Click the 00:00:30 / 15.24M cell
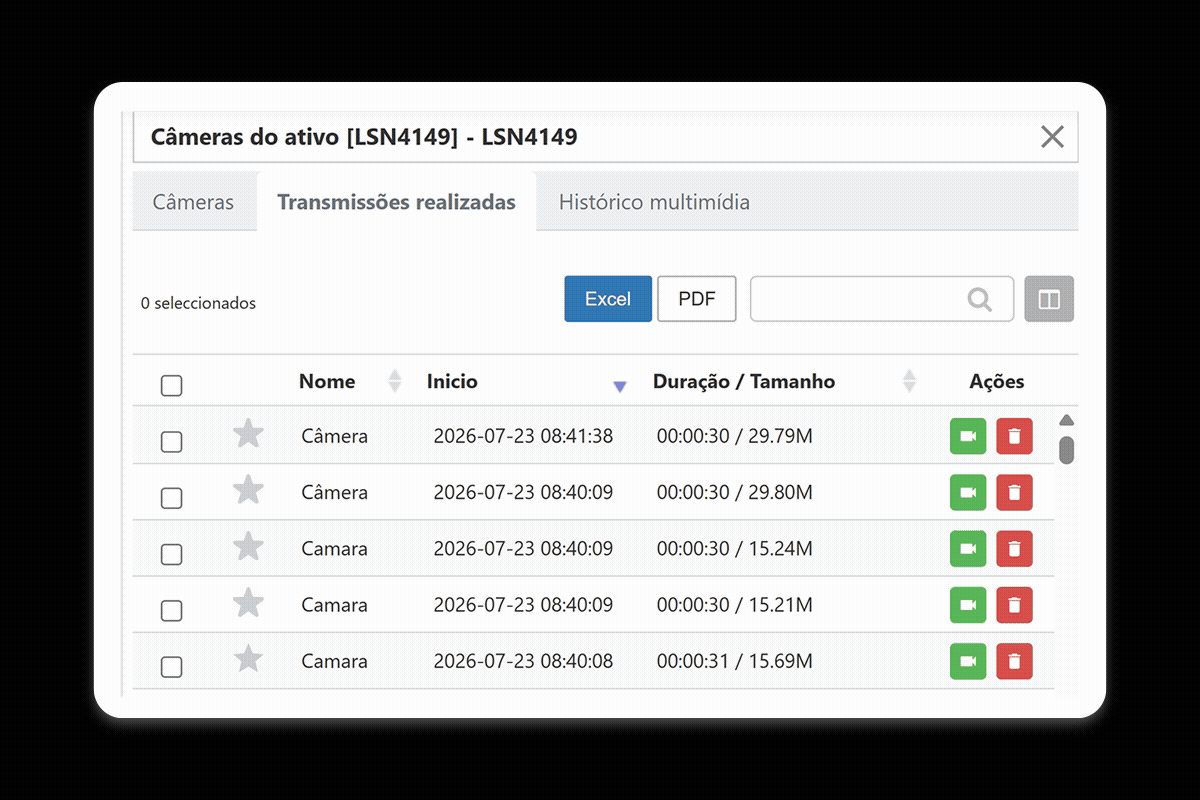The height and width of the screenshot is (800, 1200). pos(735,548)
